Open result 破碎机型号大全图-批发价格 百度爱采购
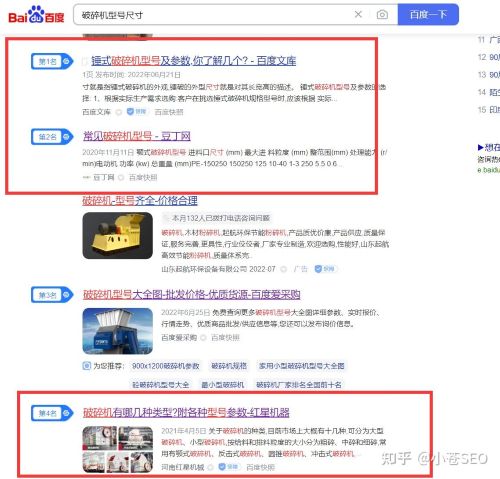 tap(192, 295)
